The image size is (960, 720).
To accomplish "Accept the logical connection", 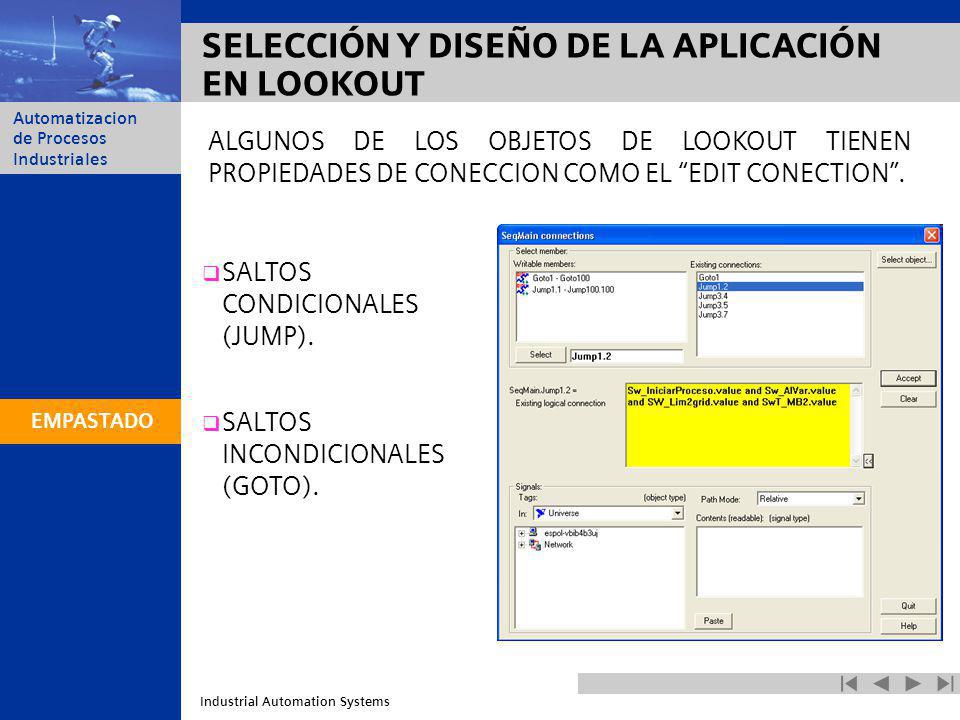I will 908,378.
